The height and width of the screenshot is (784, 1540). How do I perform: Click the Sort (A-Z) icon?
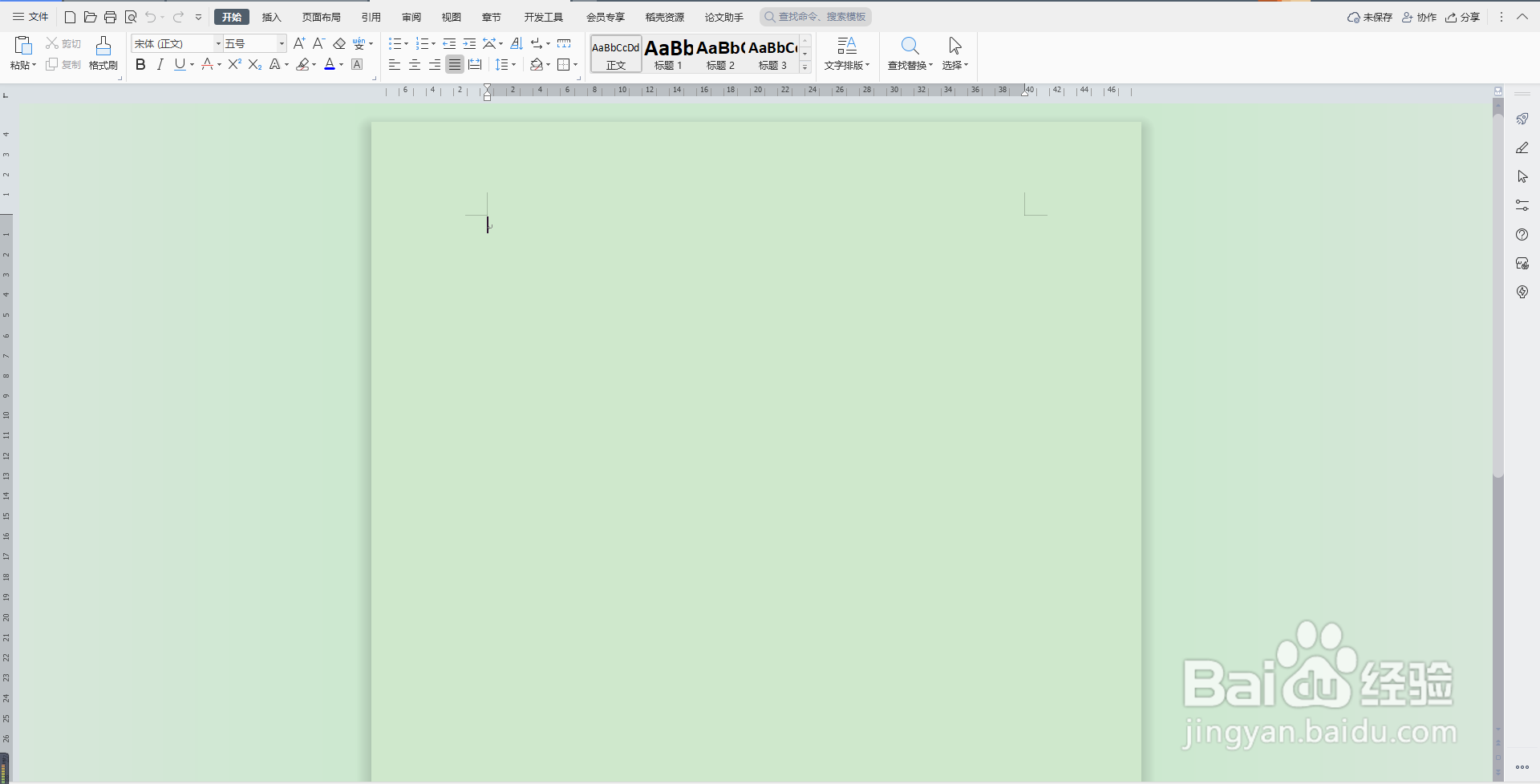pos(517,43)
